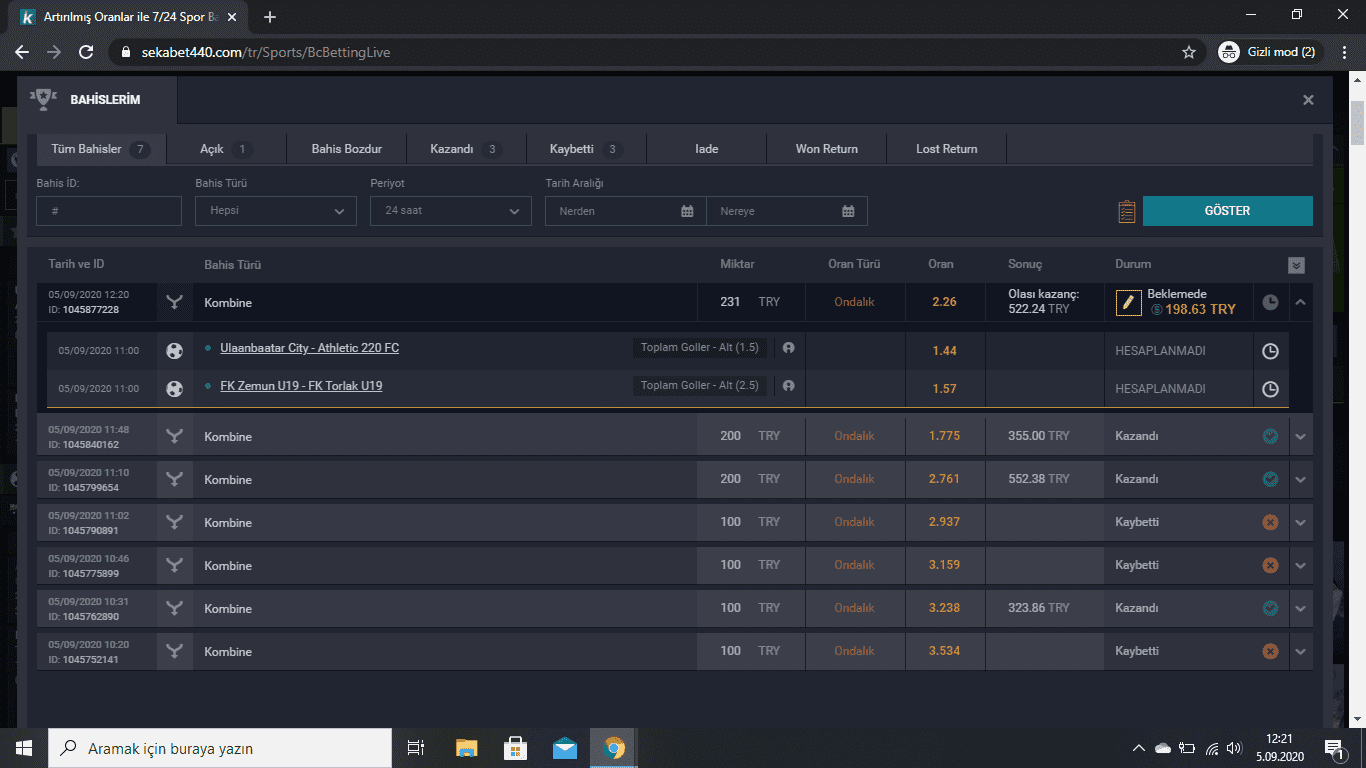Click the Kombine fork icon for bet 1045840162

175,436
